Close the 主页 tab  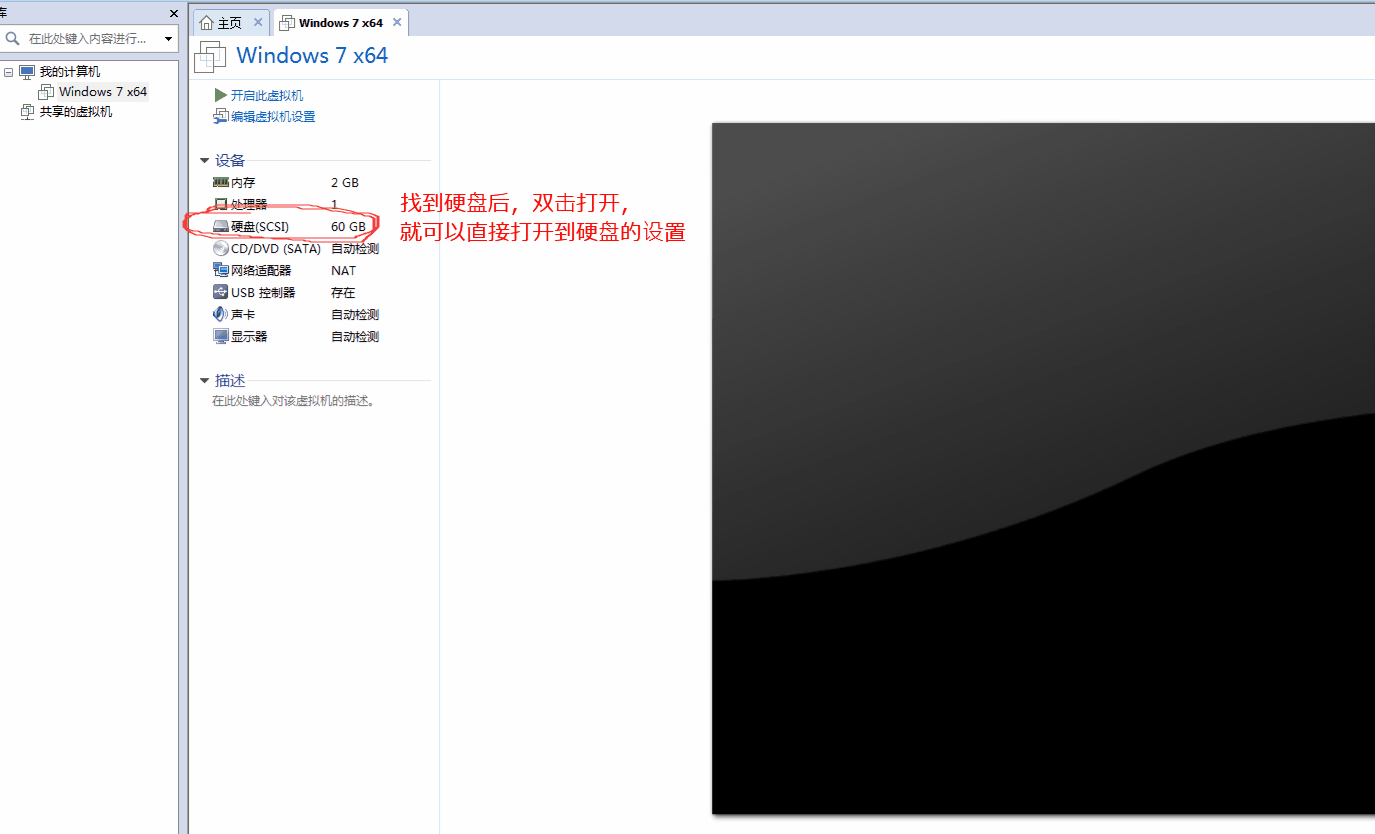pyautogui.click(x=258, y=22)
